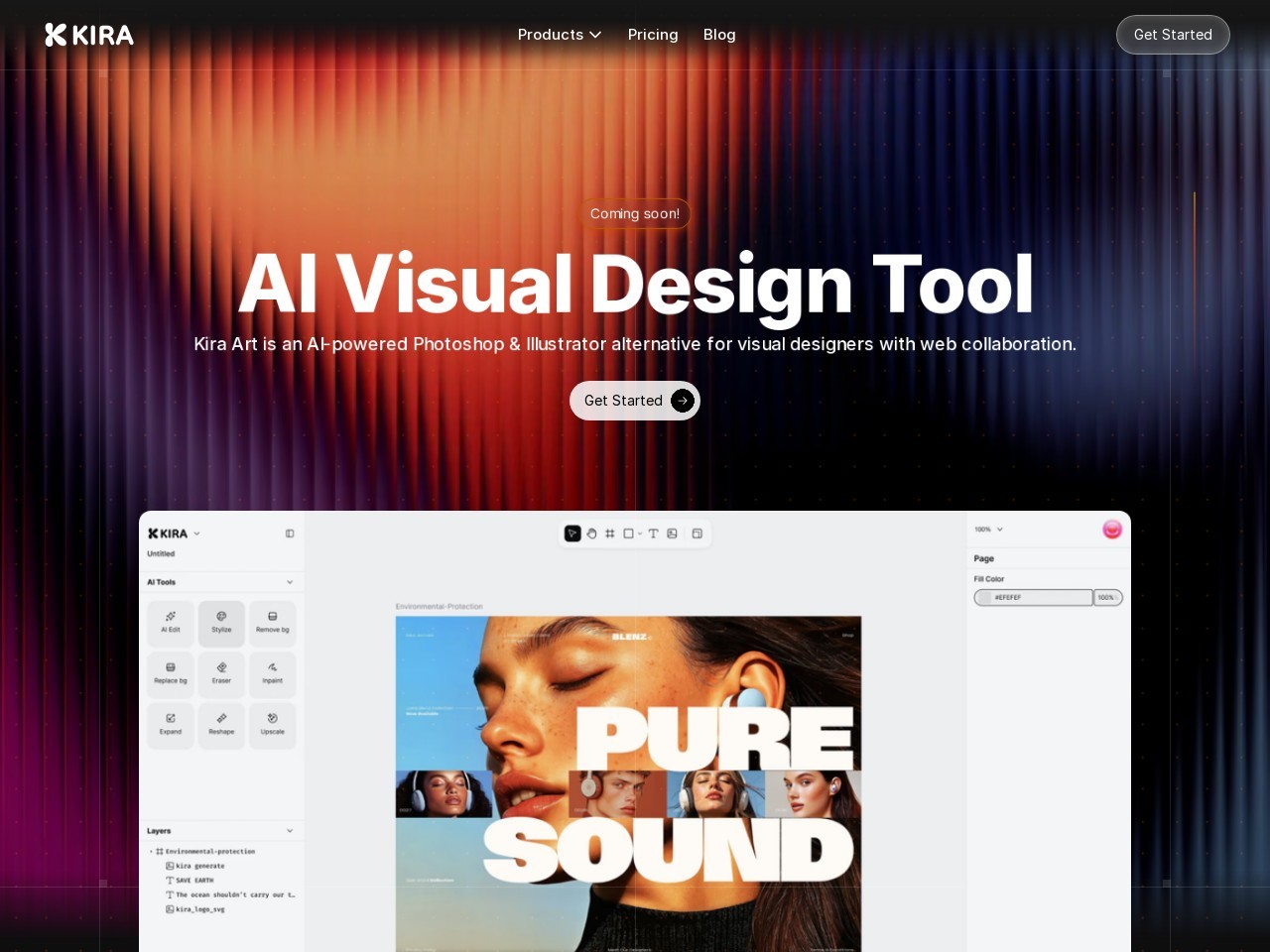Viewport: 1270px width, 952px height.
Task: Click the frame grid tool icon
Action: click(610, 534)
